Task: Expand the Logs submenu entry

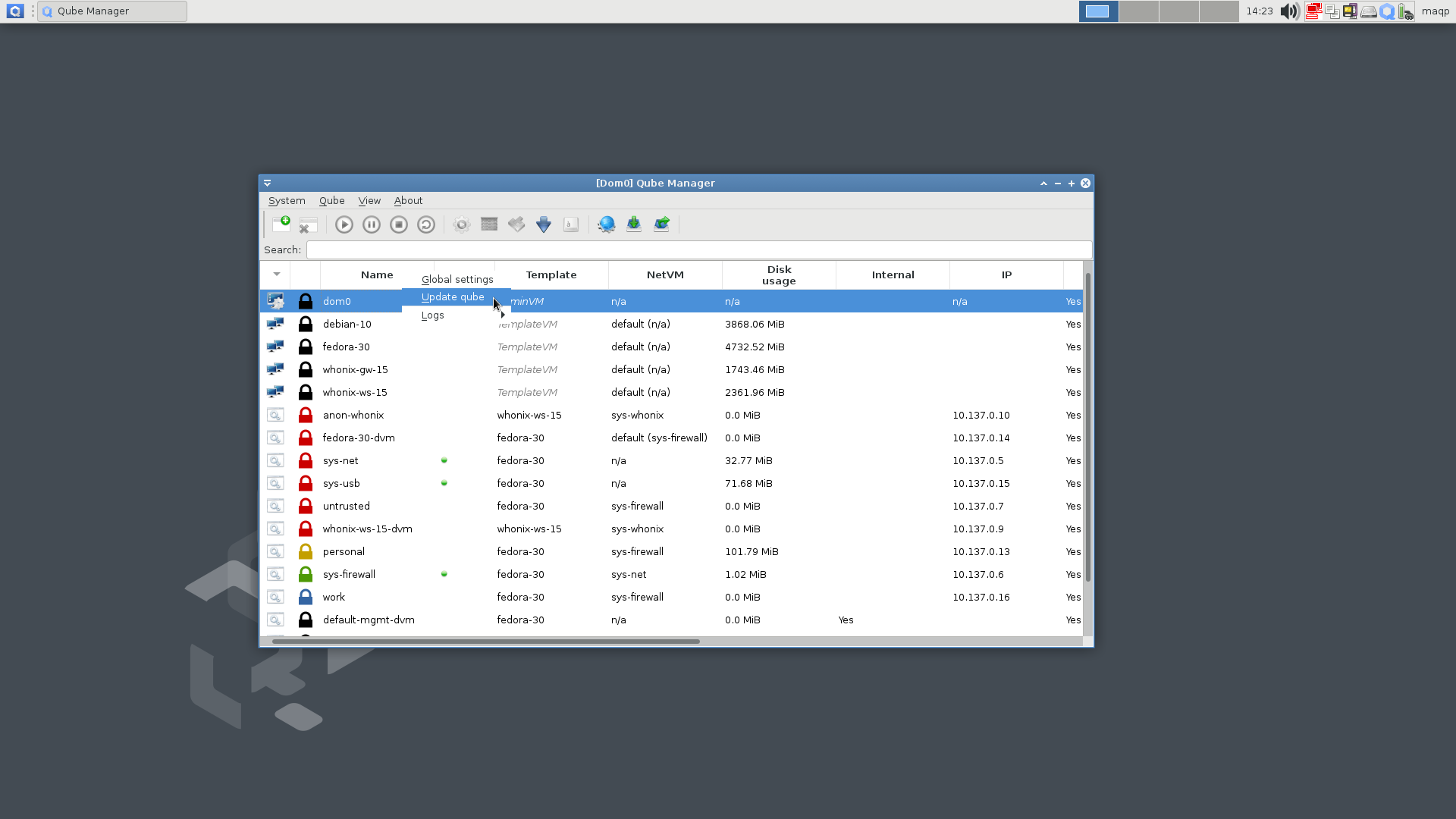Action: (x=456, y=315)
